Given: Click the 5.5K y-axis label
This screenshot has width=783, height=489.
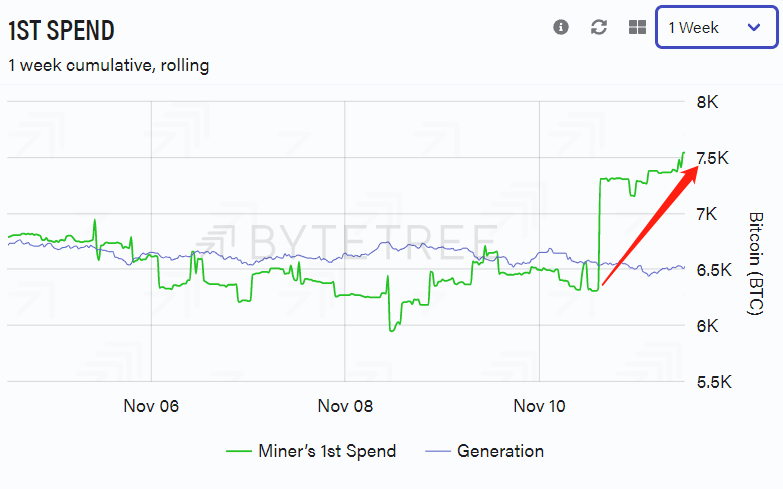Looking at the screenshot, I should [714, 382].
